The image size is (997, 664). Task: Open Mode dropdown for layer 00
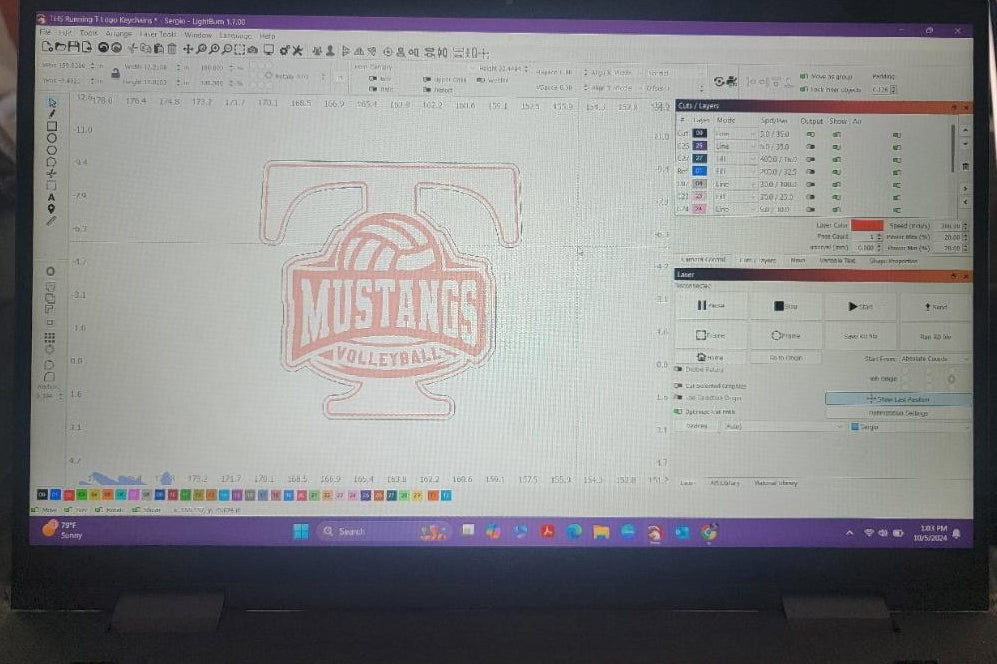point(734,134)
